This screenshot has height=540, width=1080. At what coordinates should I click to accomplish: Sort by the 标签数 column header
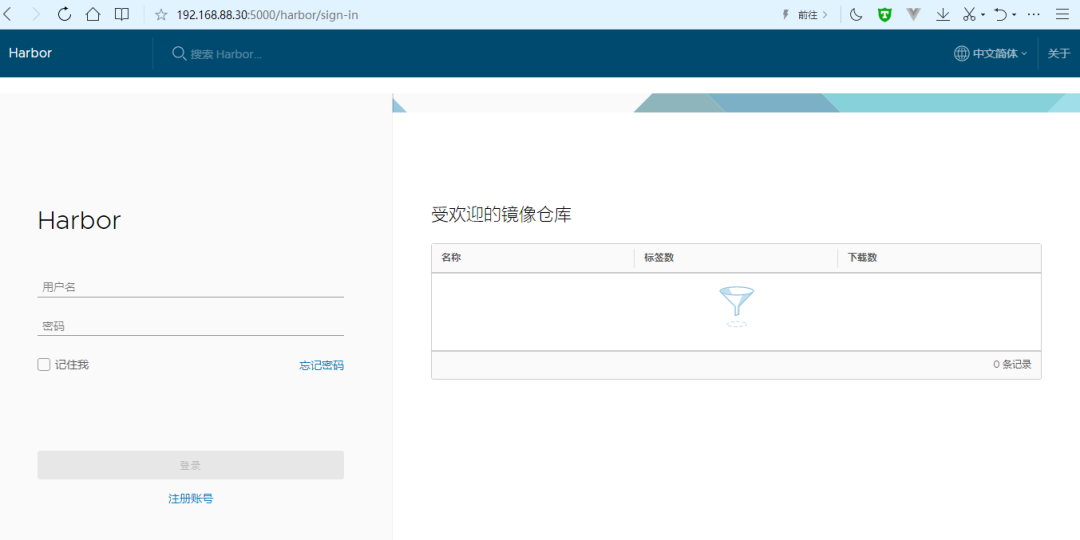point(659,258)
